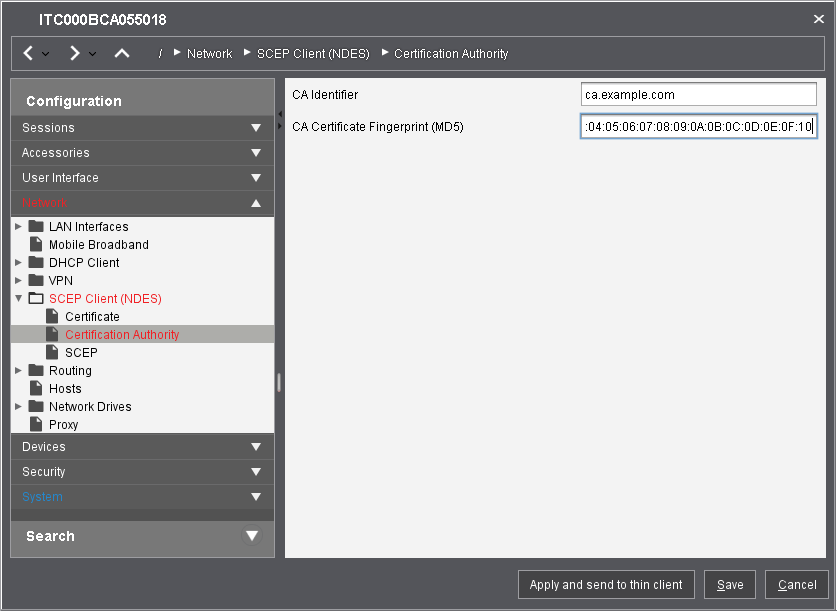837x611 pixels.
Task: Select Certificate item under SCEP Client
Action: click(92, 317)
